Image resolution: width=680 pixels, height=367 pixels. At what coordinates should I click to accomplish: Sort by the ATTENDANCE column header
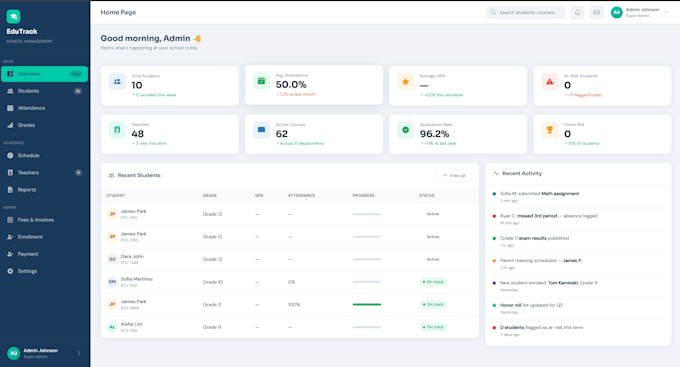coord(301,196)
